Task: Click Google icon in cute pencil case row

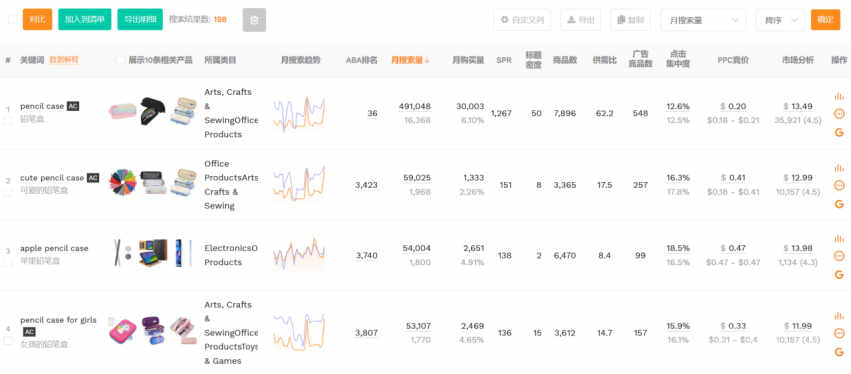Action: click(x=839, y=204)
